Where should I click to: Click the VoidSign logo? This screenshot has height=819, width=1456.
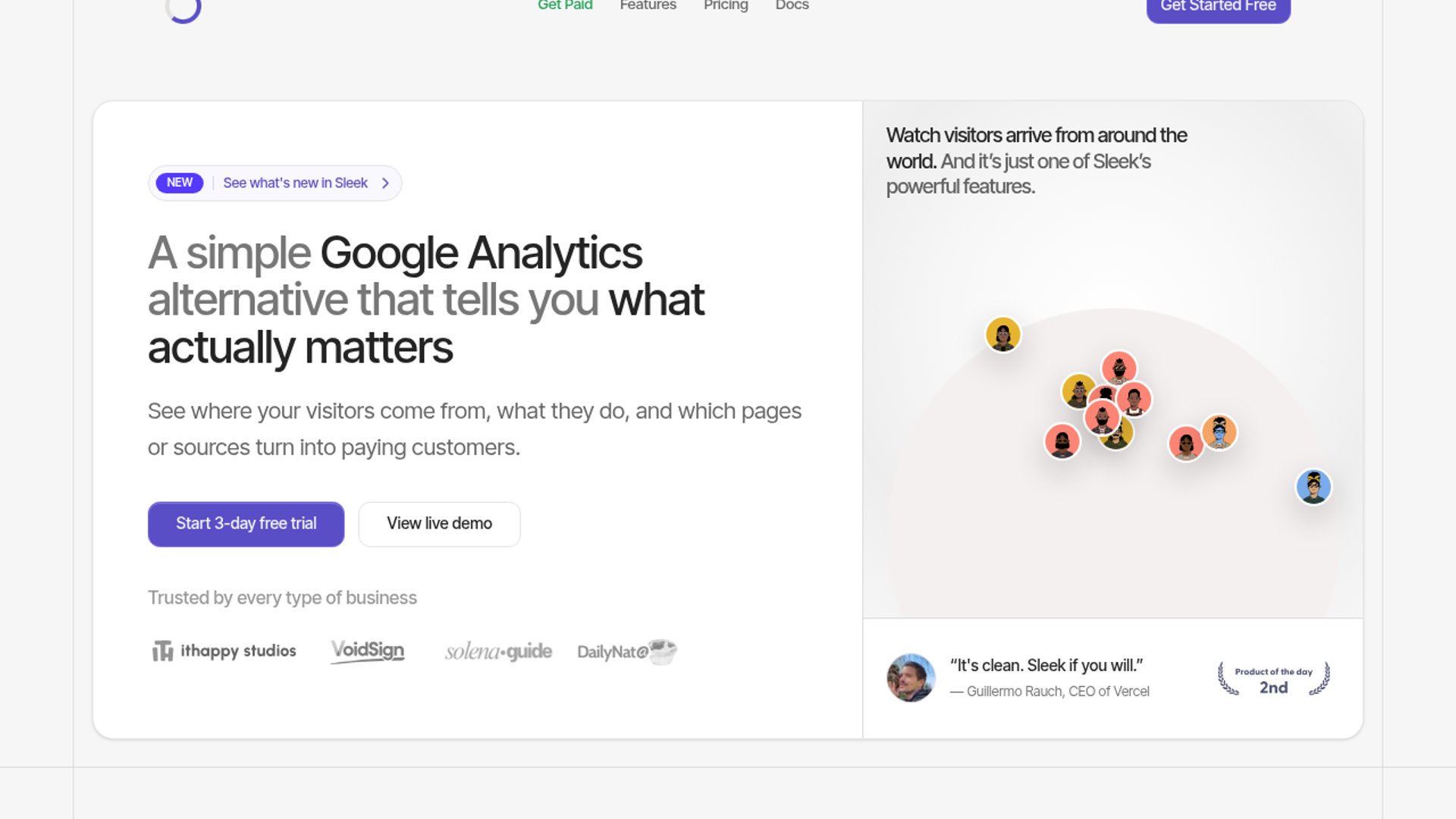368,651
